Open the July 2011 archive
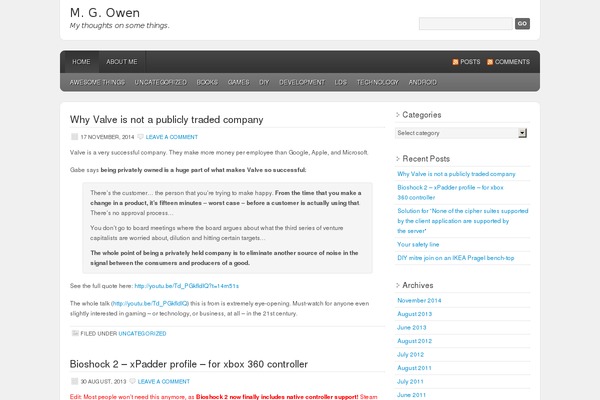Screen dimensions: 600x400 410,382
